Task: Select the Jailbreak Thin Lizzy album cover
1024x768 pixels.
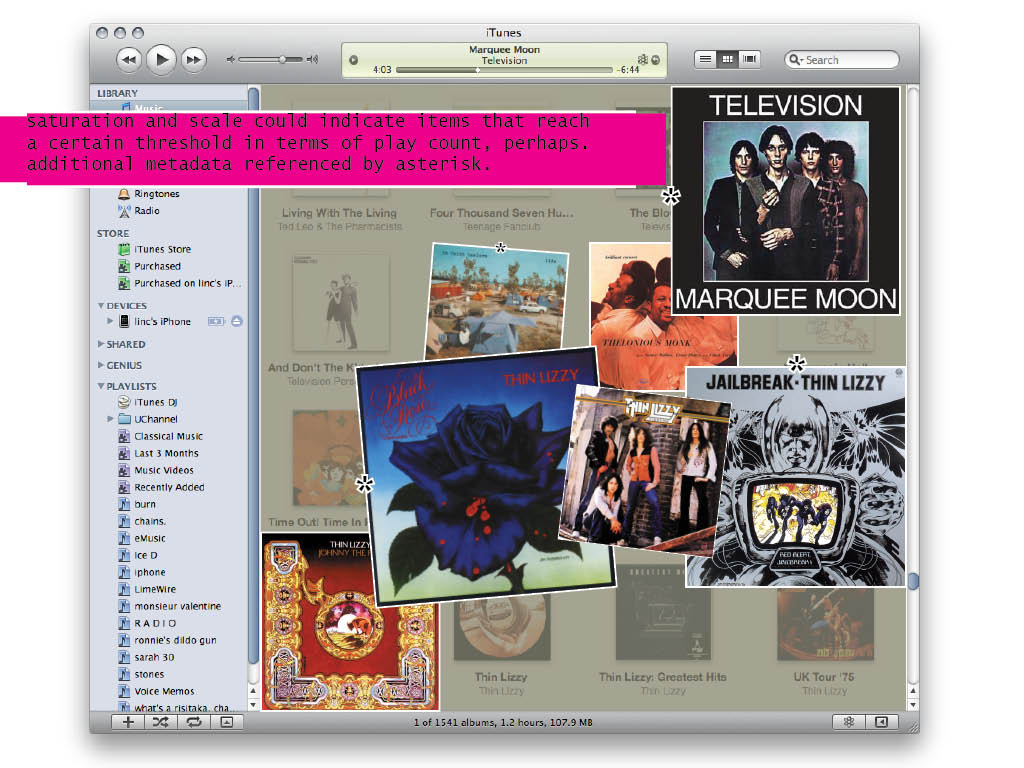Action: 795,477
